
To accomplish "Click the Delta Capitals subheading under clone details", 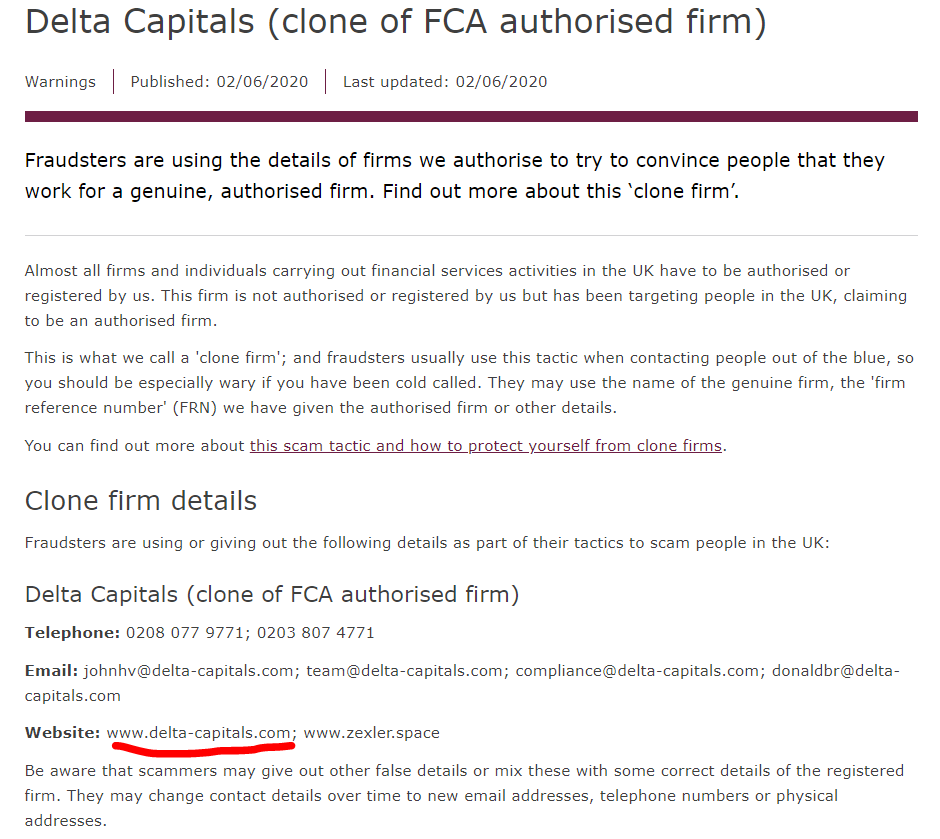I will click(x=272, y=594).
